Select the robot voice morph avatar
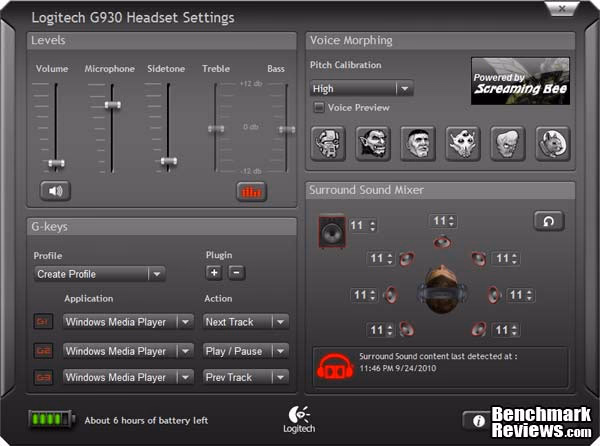Screen dimensions: 600x446 coord(328,144)
